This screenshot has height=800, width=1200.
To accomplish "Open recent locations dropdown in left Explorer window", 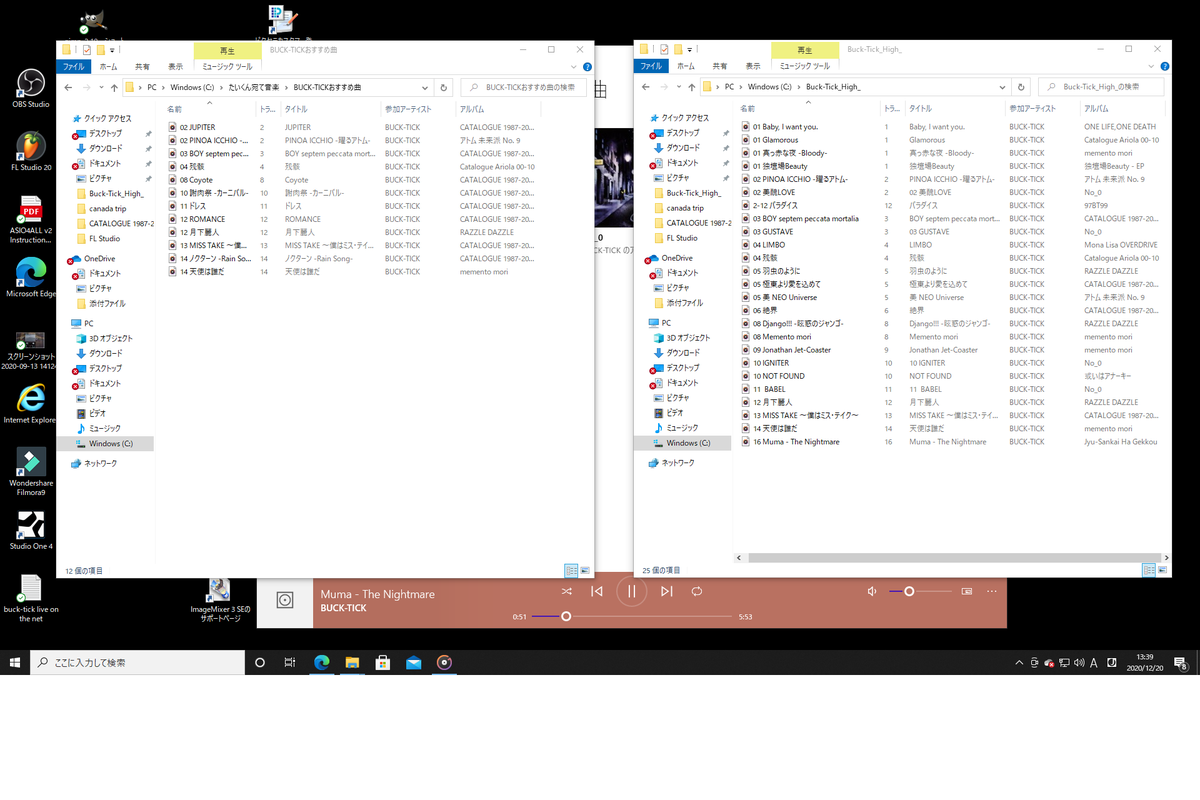I will [100, 87].
